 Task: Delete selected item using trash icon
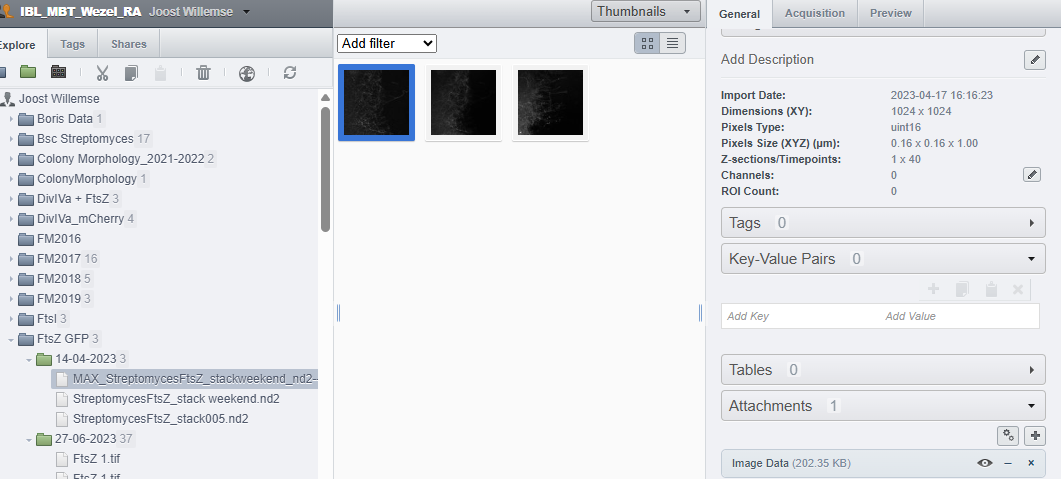point(203,73)
